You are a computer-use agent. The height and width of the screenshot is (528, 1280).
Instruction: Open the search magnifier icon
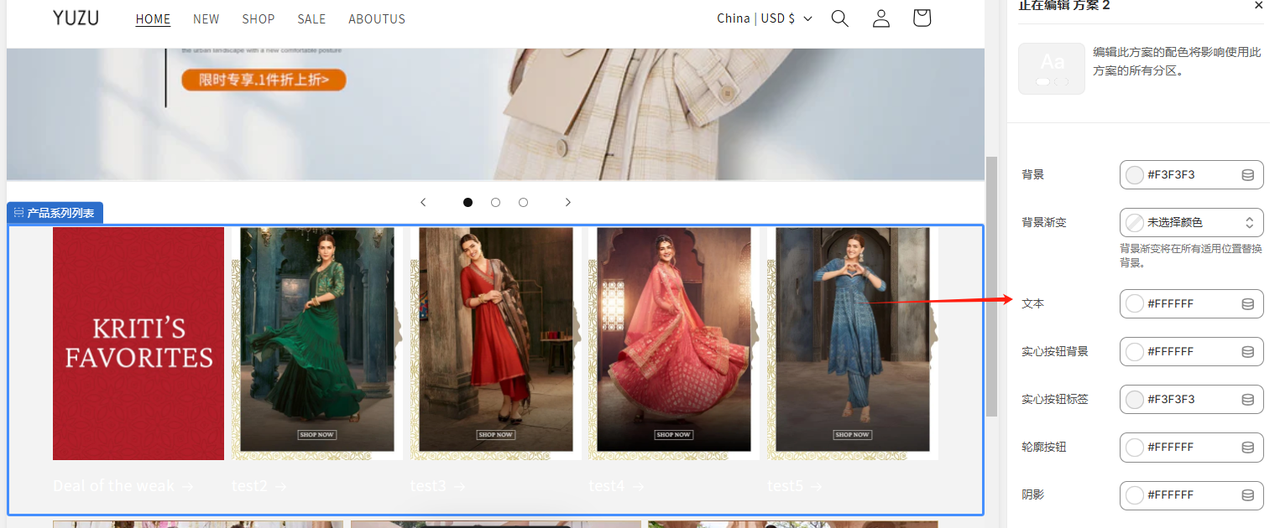pyautogui.click(x=840, y=19)
